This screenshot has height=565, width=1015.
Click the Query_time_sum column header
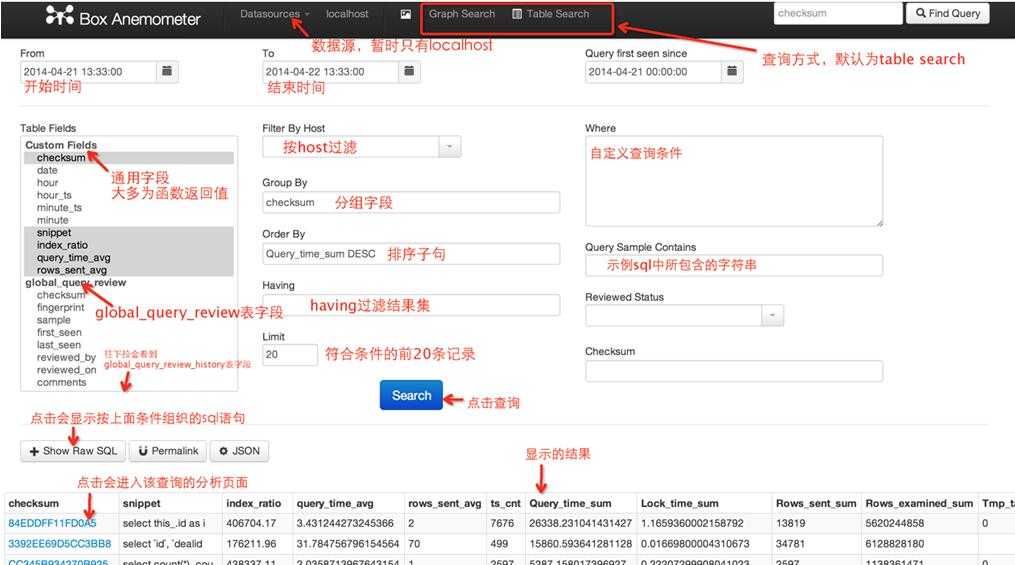570,503
